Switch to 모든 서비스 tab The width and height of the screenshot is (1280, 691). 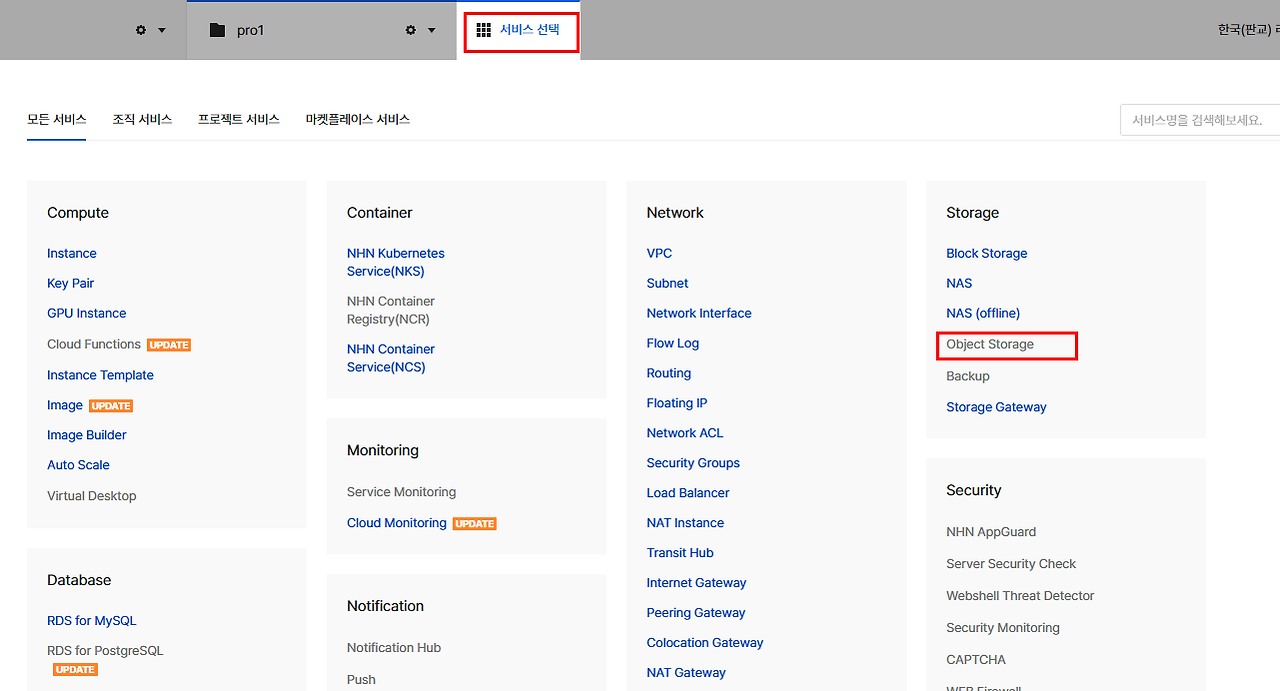coord(57,119)
